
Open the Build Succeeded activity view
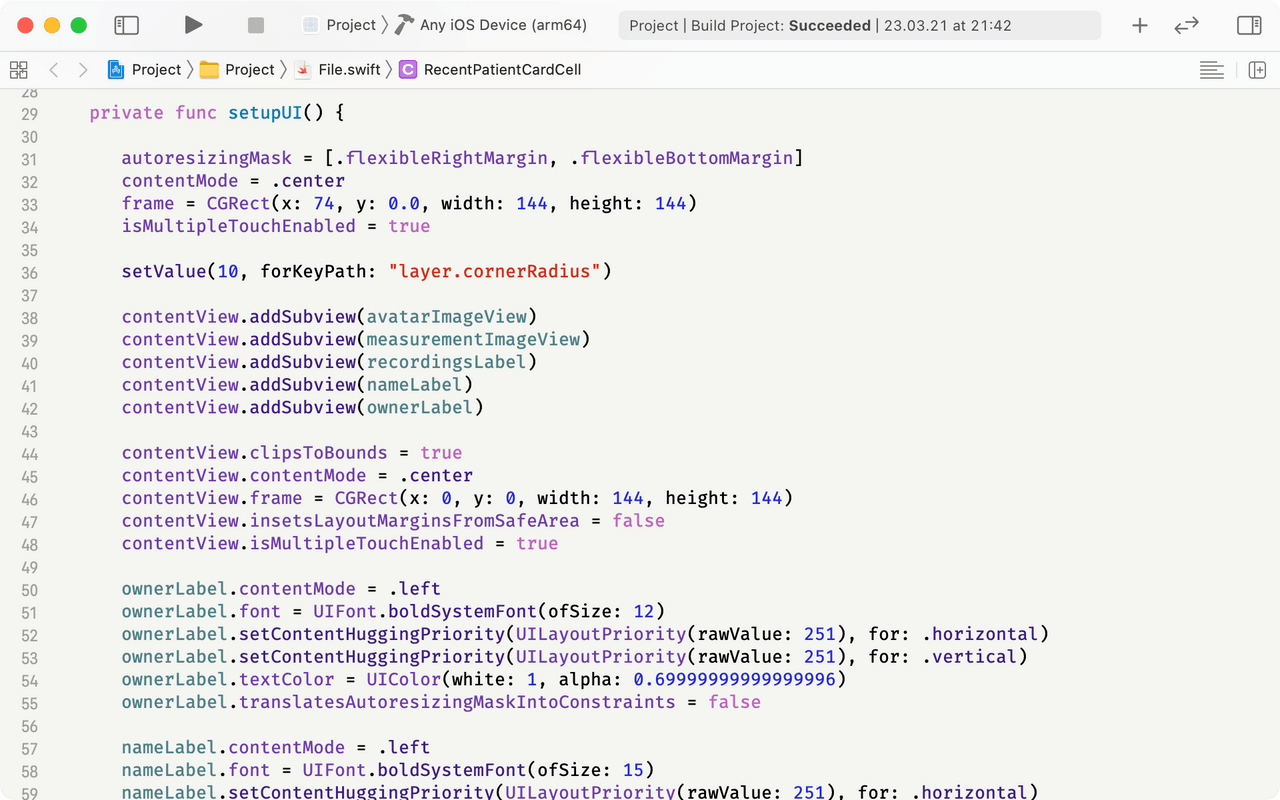pyautogui.click(x=858, y=25)
